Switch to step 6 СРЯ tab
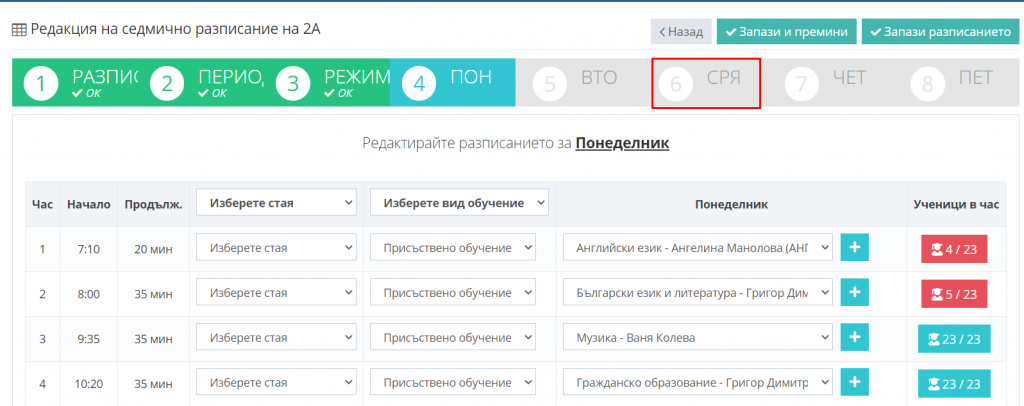Screen dimensions: 1024x406 point(706,83)
